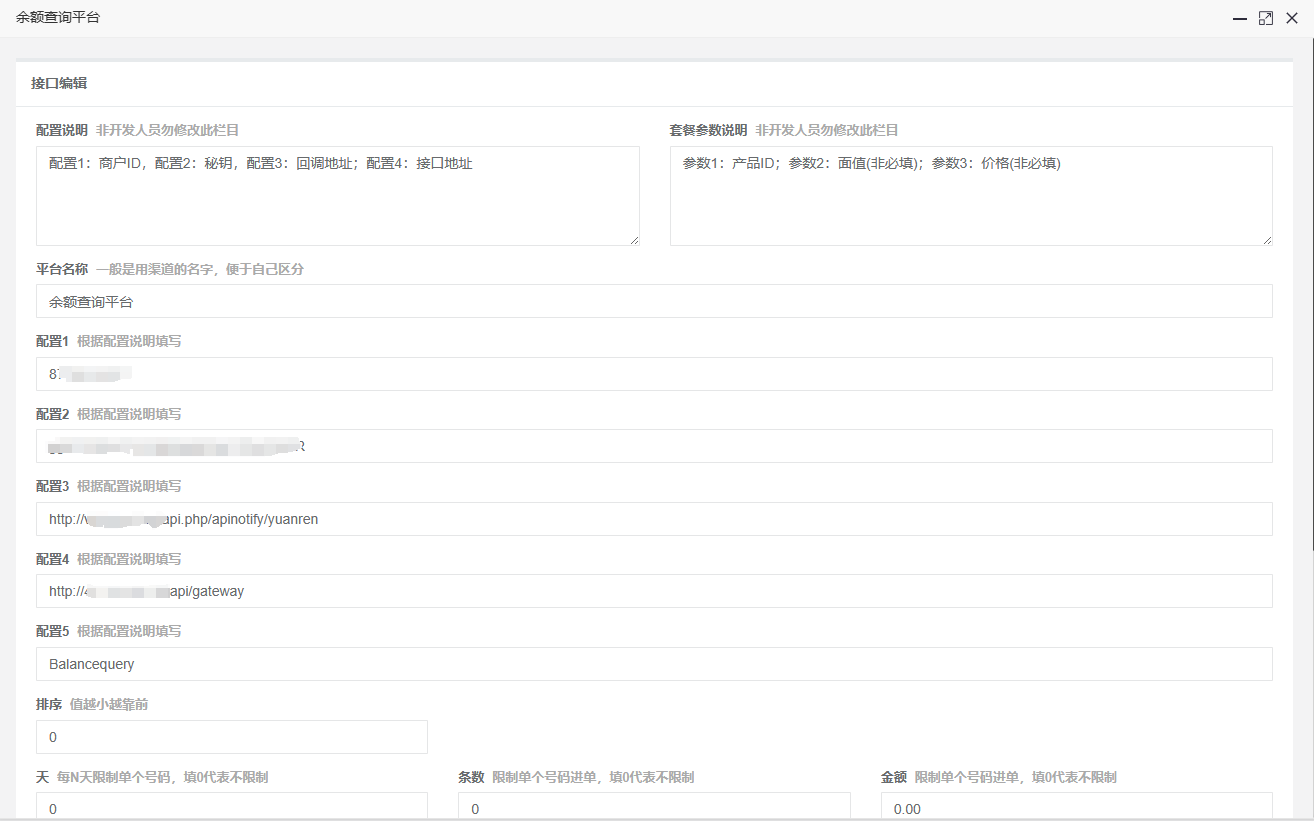Click the 天 day limit field
The width and height of the screenshot is (1314, 821).
click(x=231, y=807)
